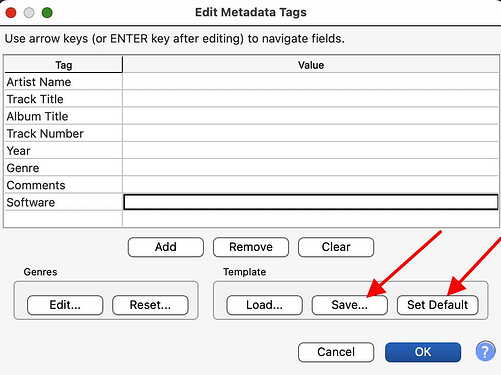Click the Year value cell
This screenshot has height=375, width=501.
311,151
